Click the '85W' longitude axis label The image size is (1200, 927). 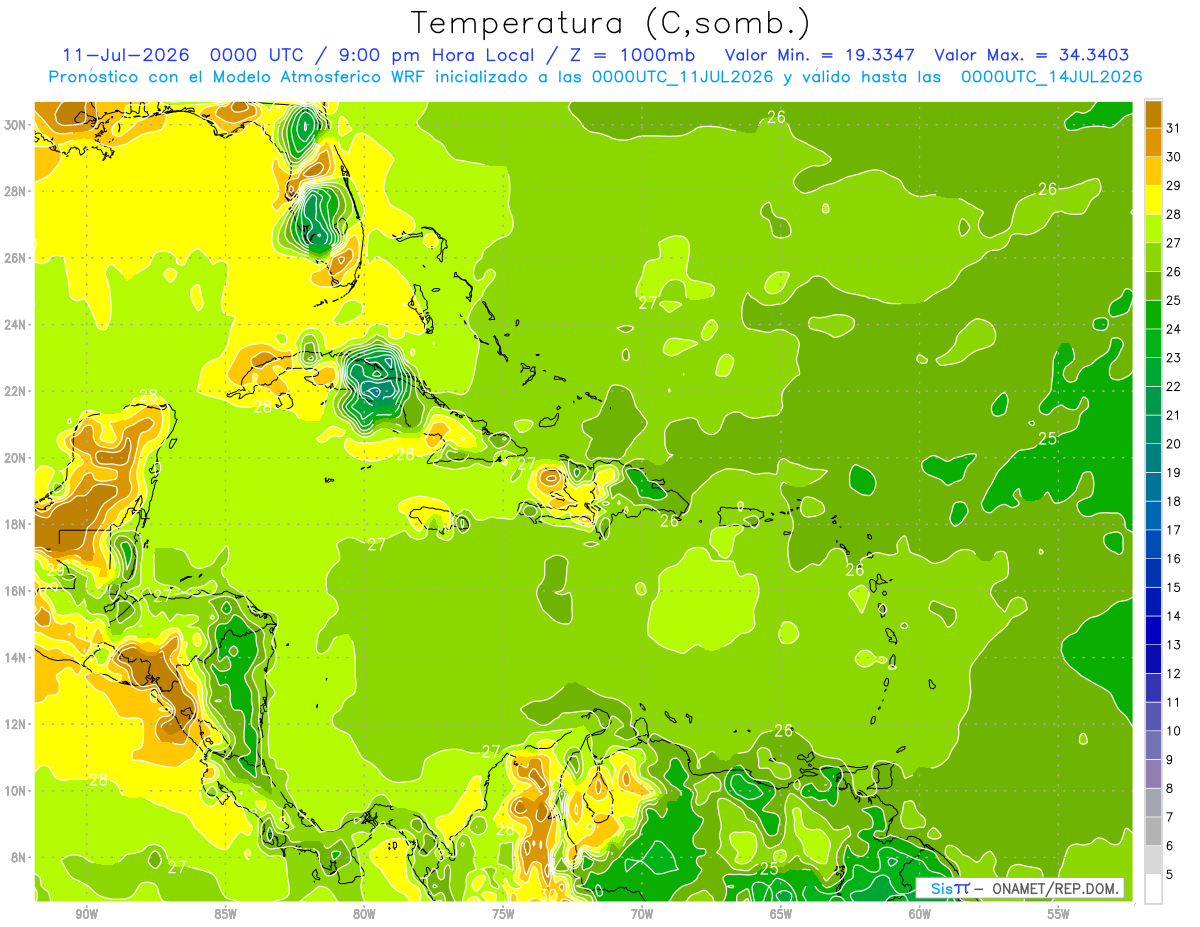(x=225, y=914)
